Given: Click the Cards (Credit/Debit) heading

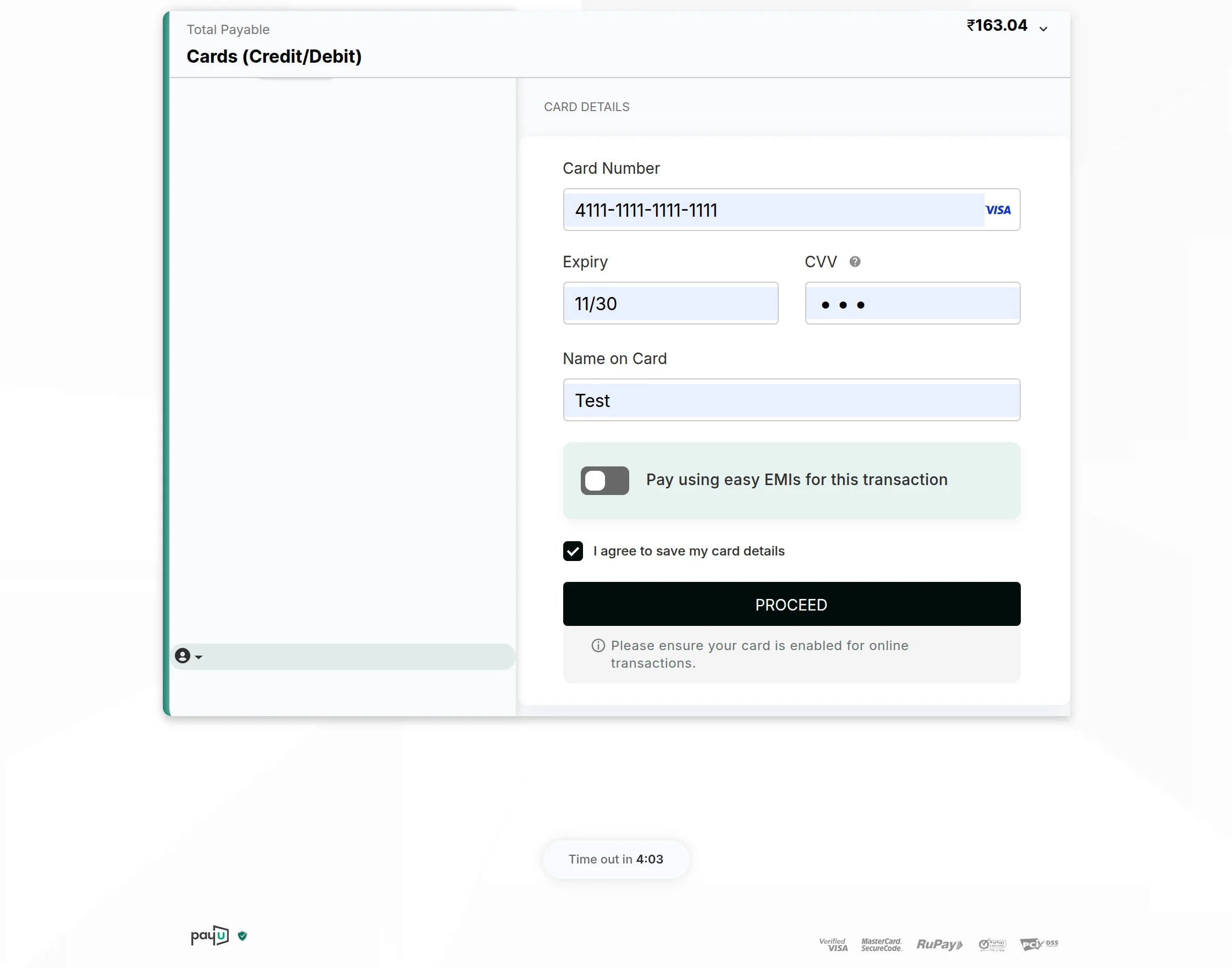Looking at the screenshot, I should pyautogui.click(x=274, y=57).
